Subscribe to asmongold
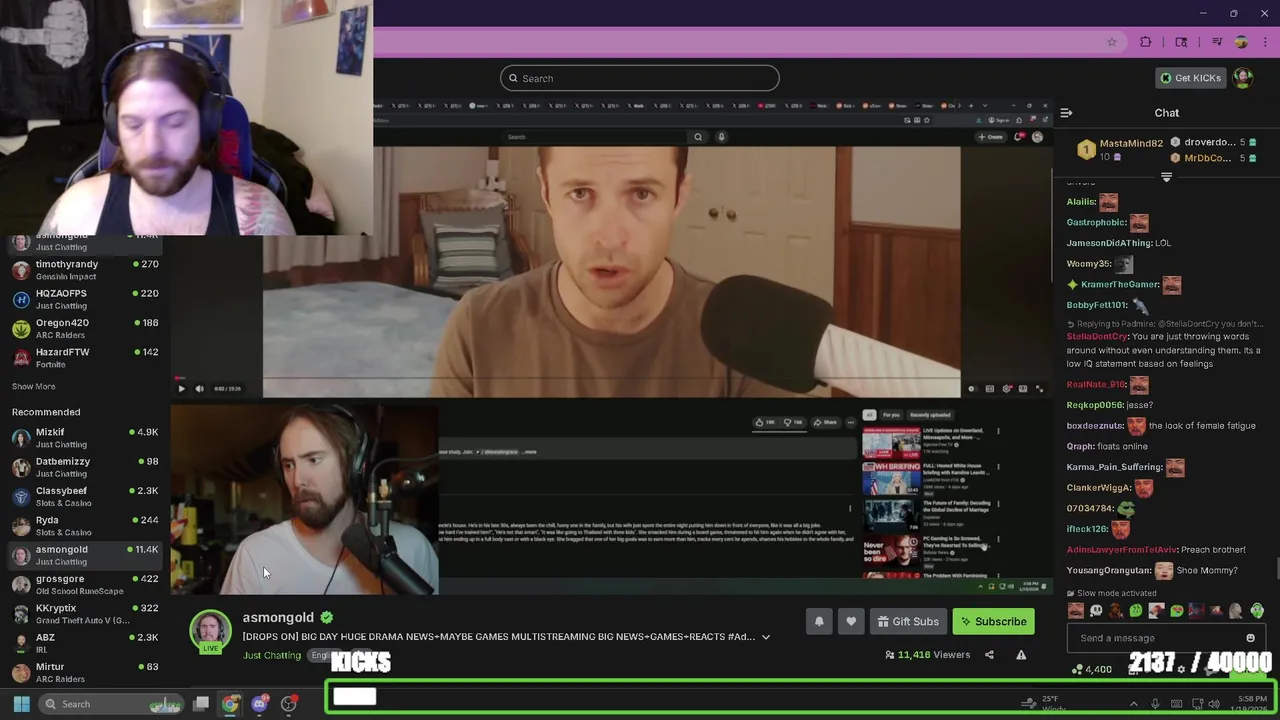The width and height of the screenshot is (1280, 720). click(x=994, y=621)
